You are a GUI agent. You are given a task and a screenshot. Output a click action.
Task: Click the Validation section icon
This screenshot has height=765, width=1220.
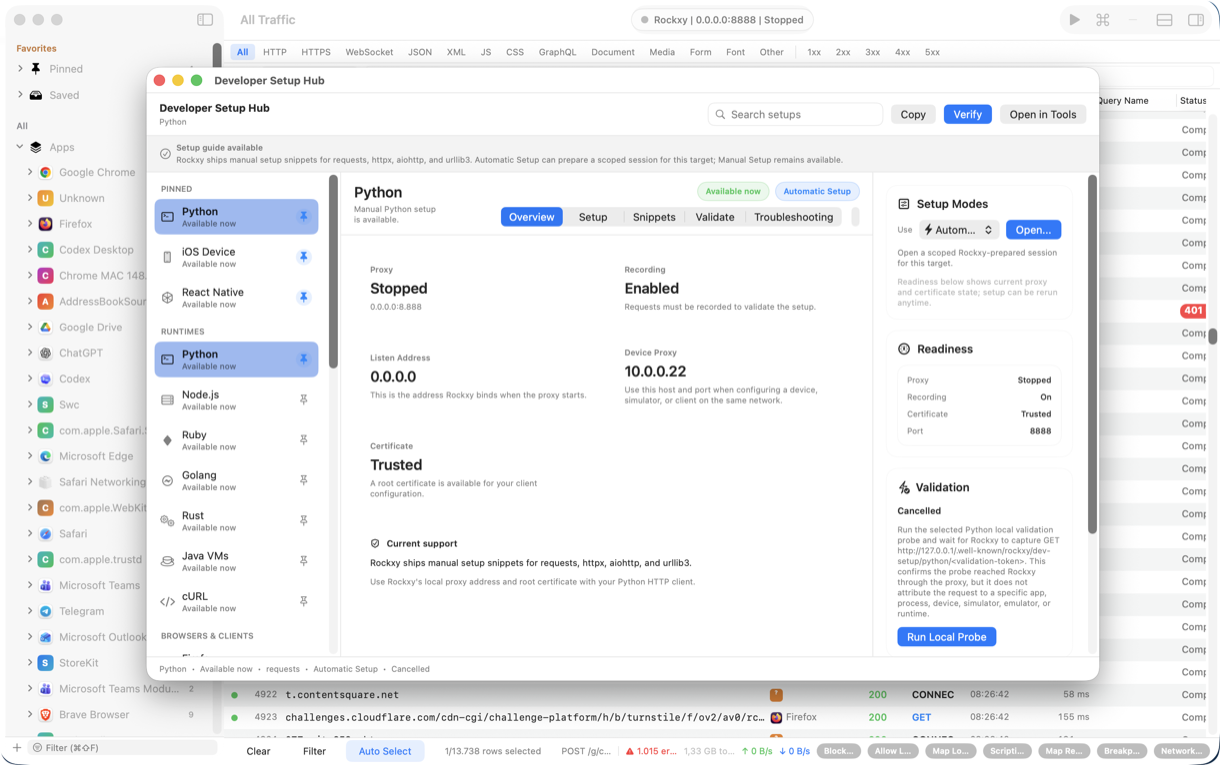pos(904,488)
